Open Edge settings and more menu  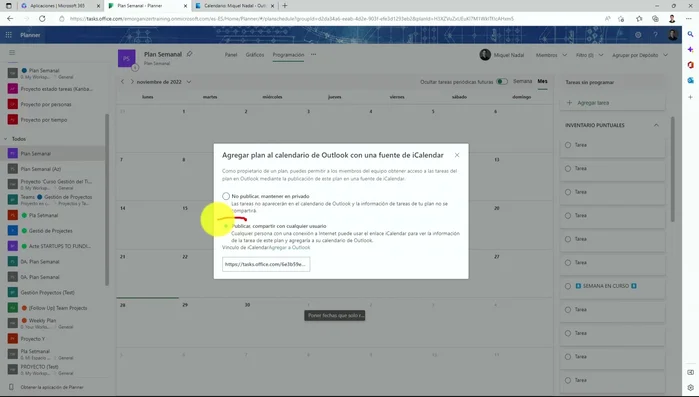click(x=689, y=19)
